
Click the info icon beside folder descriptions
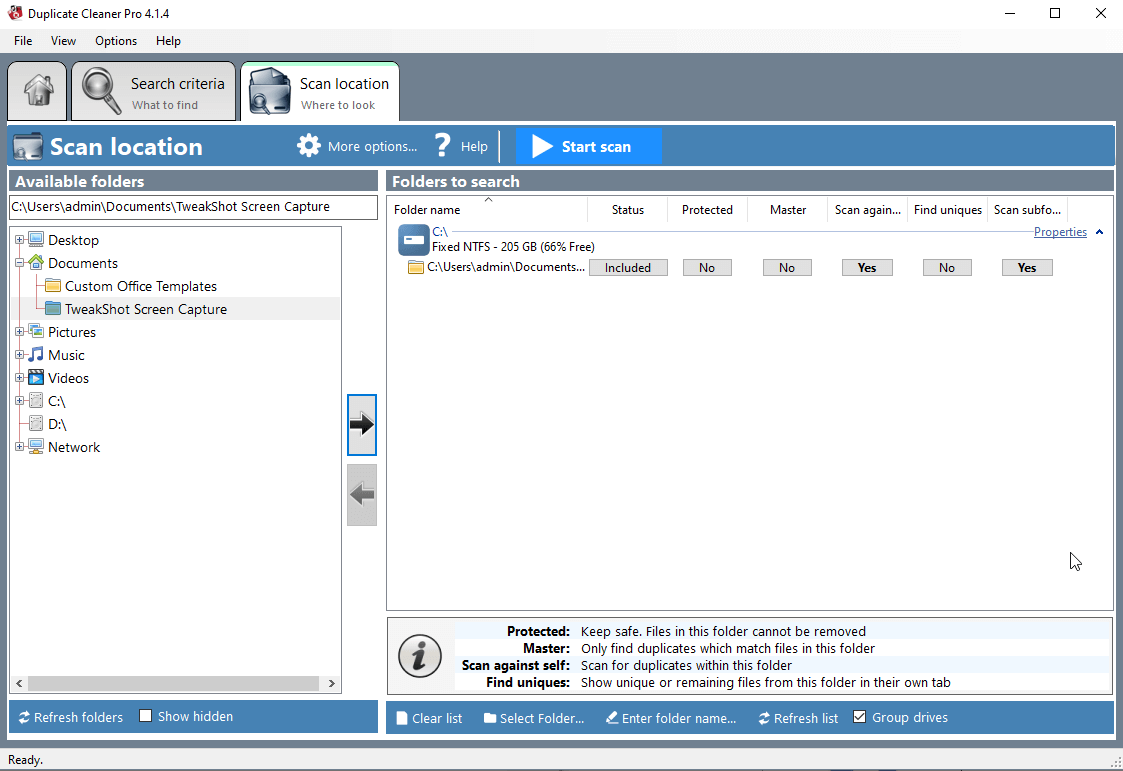click(421, 656)
